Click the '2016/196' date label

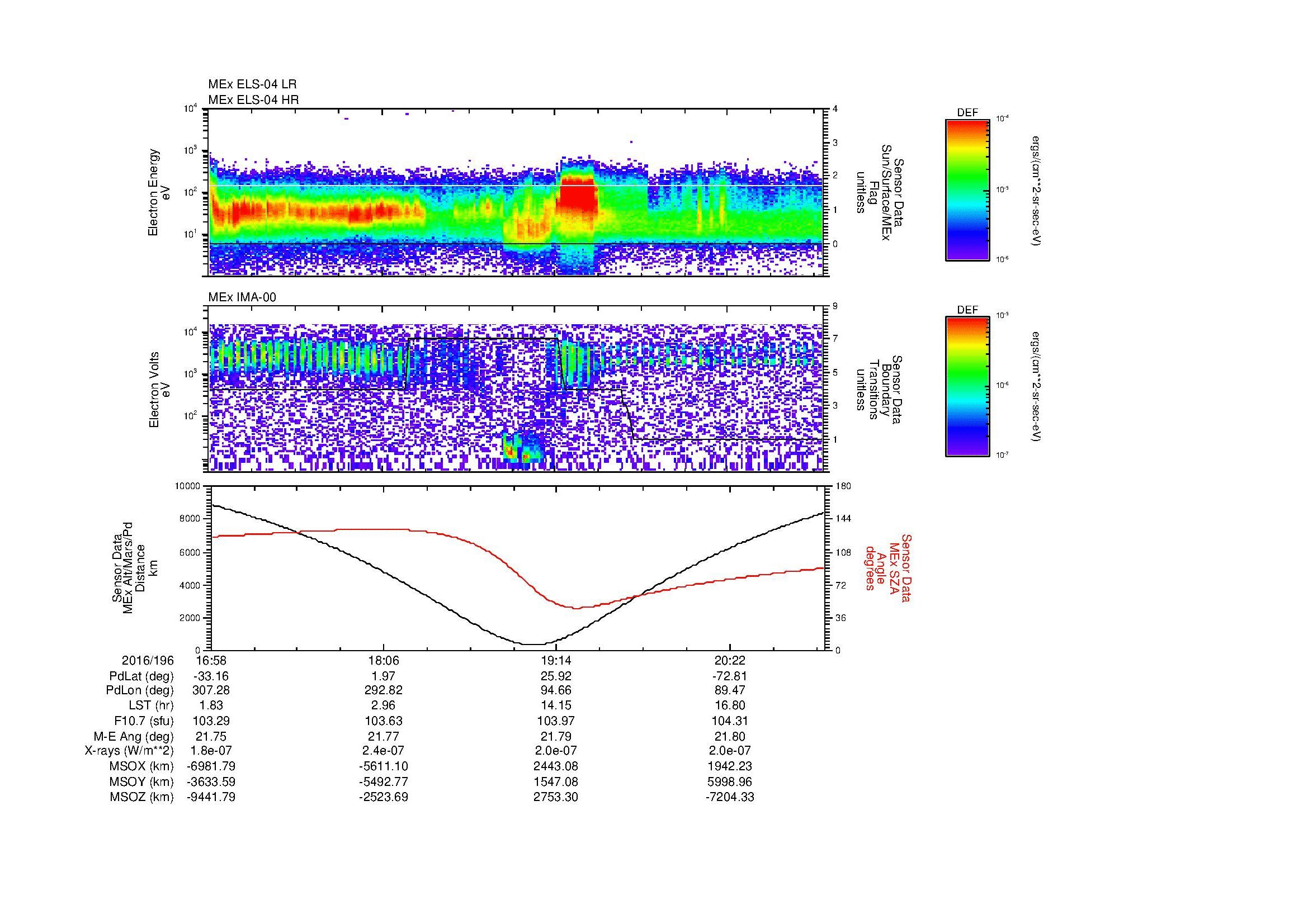[148, 661]
